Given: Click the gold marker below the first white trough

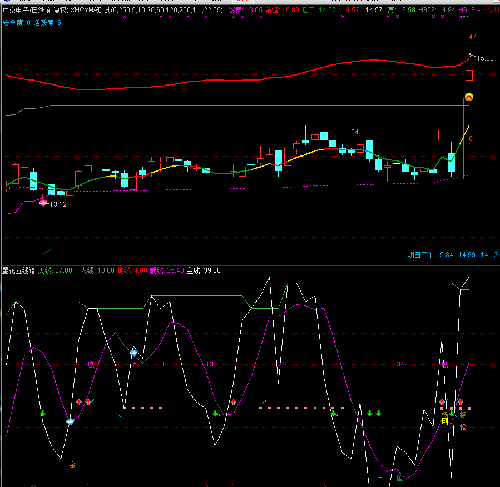Looking at the screenshot, I should 73,464.
